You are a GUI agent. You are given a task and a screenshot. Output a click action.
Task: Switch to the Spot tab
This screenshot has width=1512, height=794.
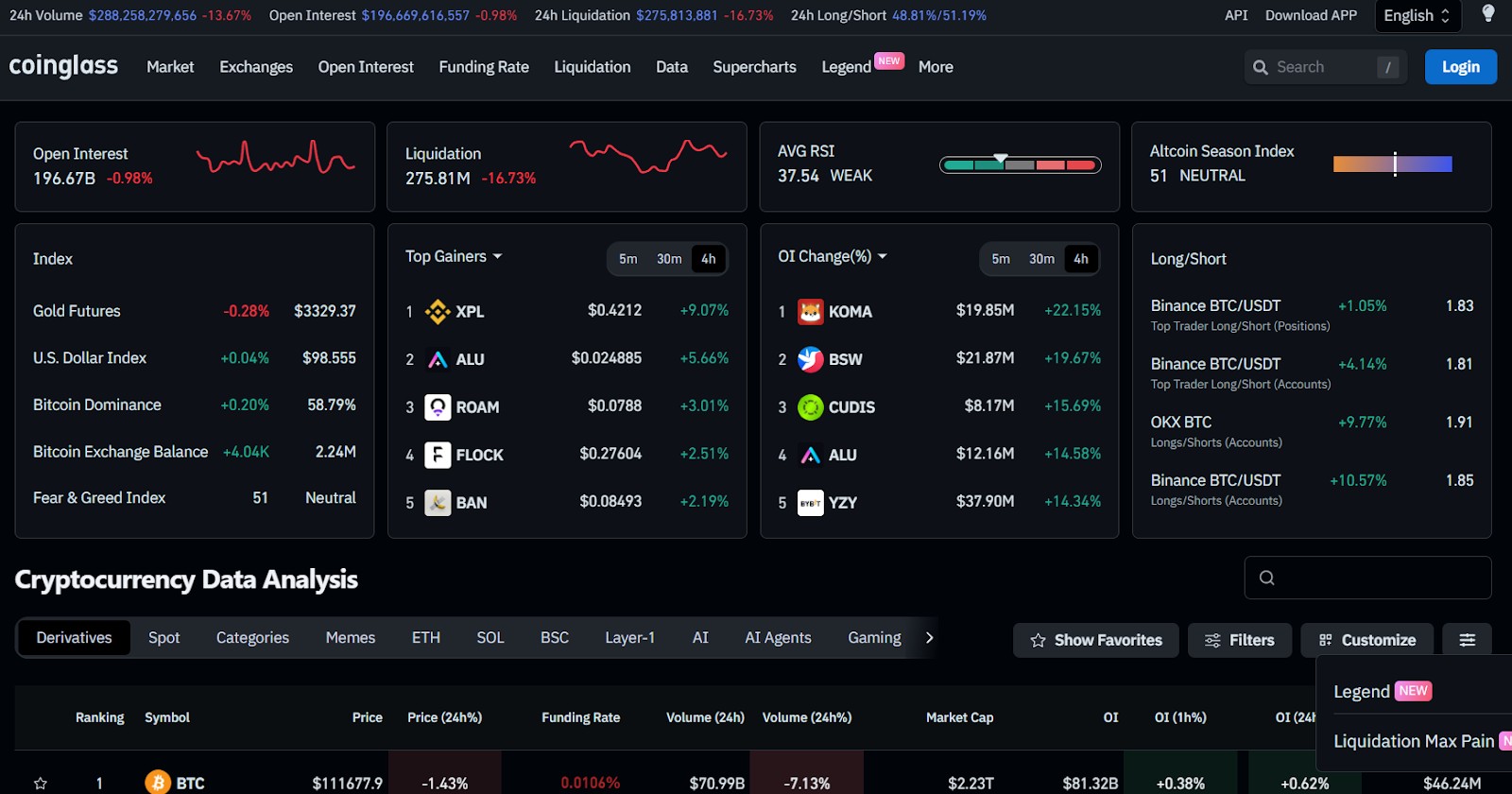point(163,638)
